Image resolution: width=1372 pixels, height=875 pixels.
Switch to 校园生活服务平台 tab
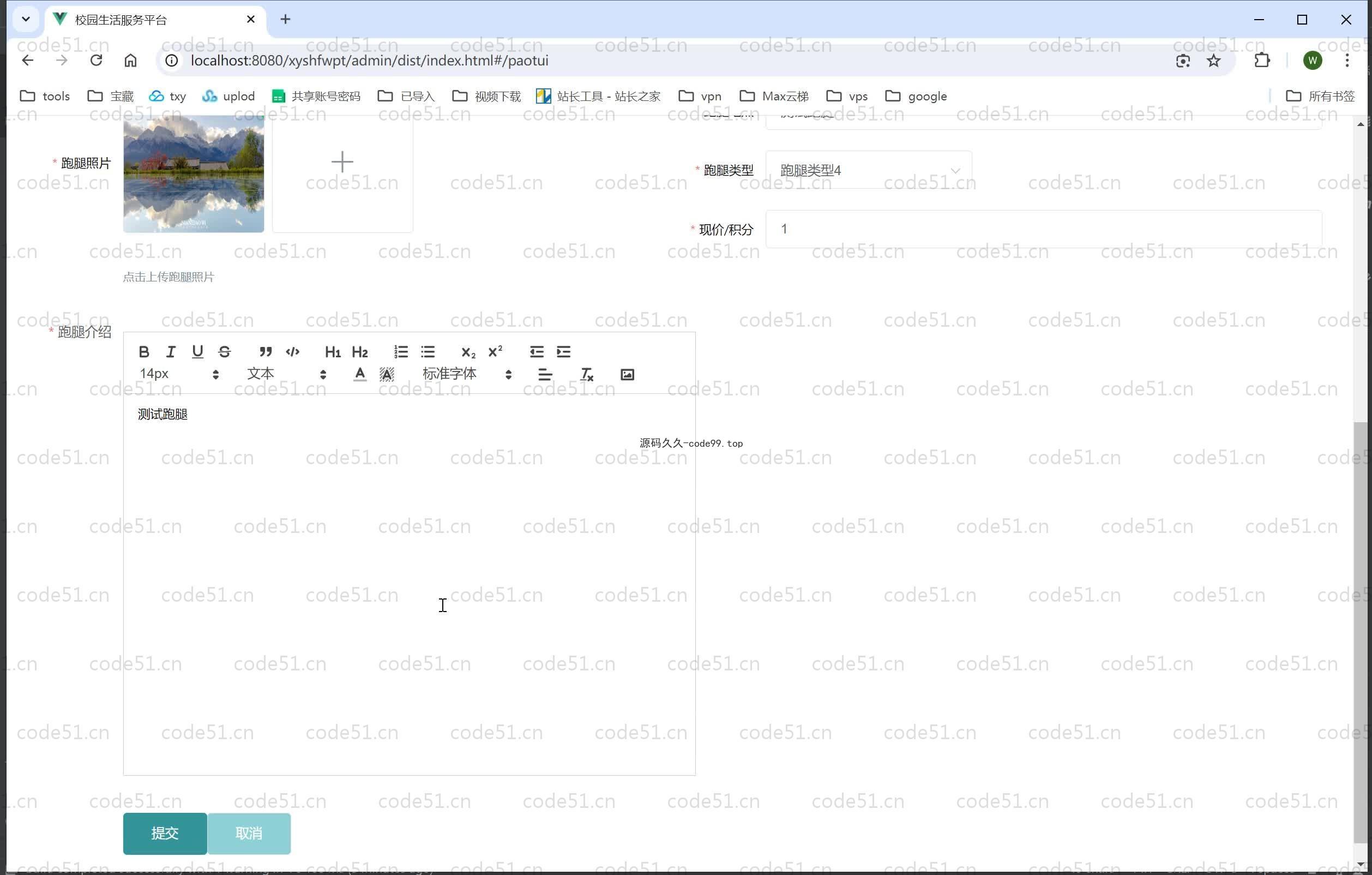(x=154, y=20)
